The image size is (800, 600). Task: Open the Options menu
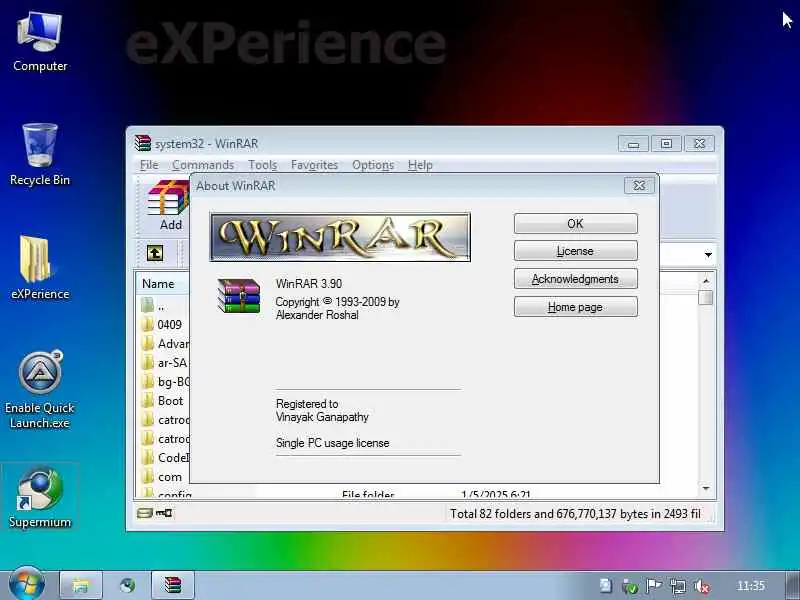click(x=373, y=165)
